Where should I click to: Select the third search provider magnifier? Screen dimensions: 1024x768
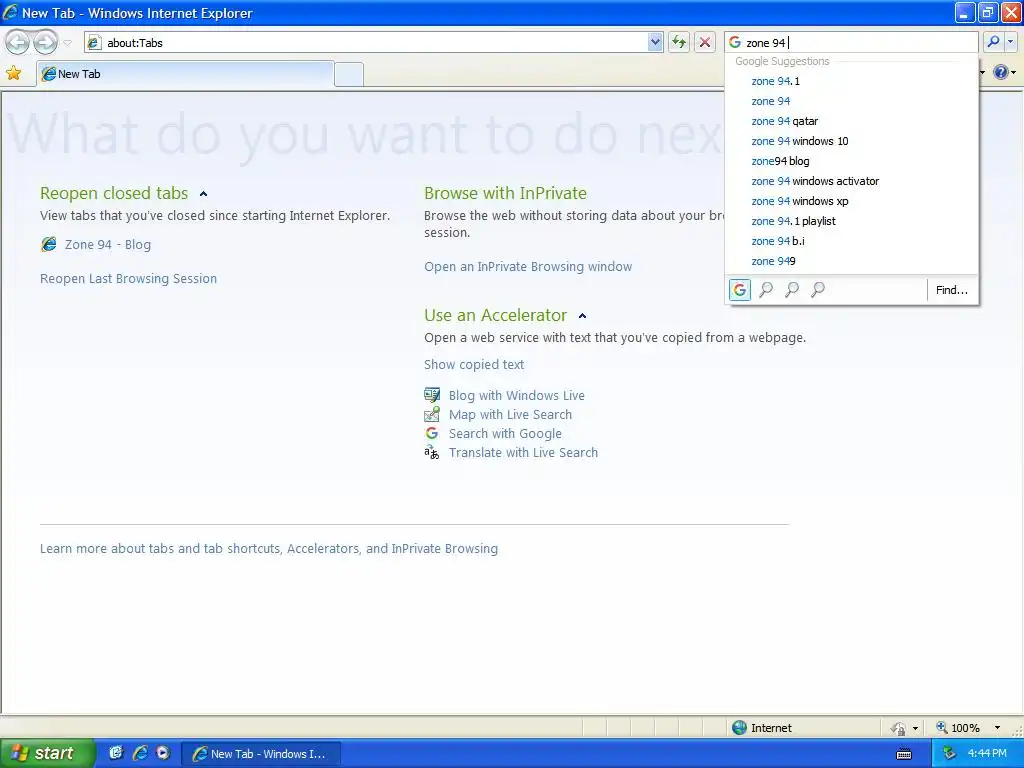792,289
